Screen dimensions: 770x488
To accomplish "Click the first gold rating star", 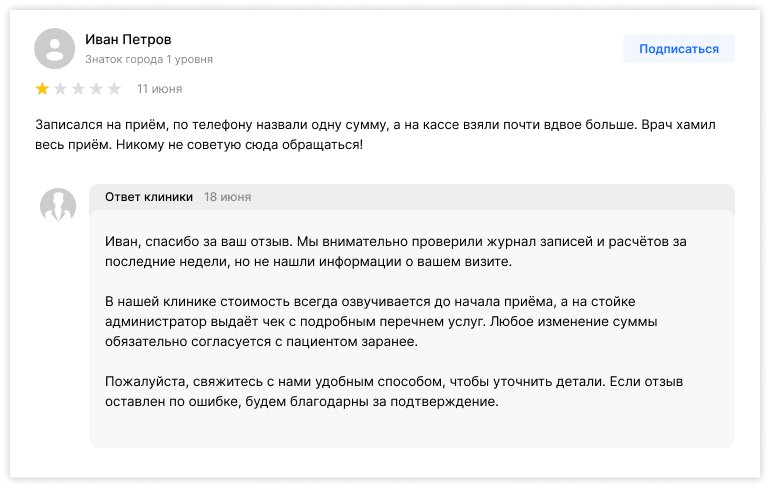I will click(x=42, y=89).
